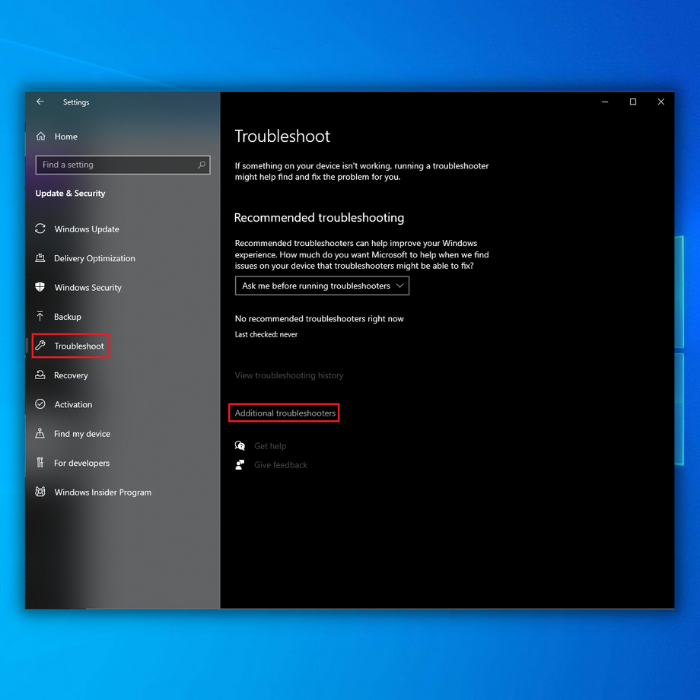Click the For developers icon
This screenshot has height=700, width=700.
click(x=40, y=462)
